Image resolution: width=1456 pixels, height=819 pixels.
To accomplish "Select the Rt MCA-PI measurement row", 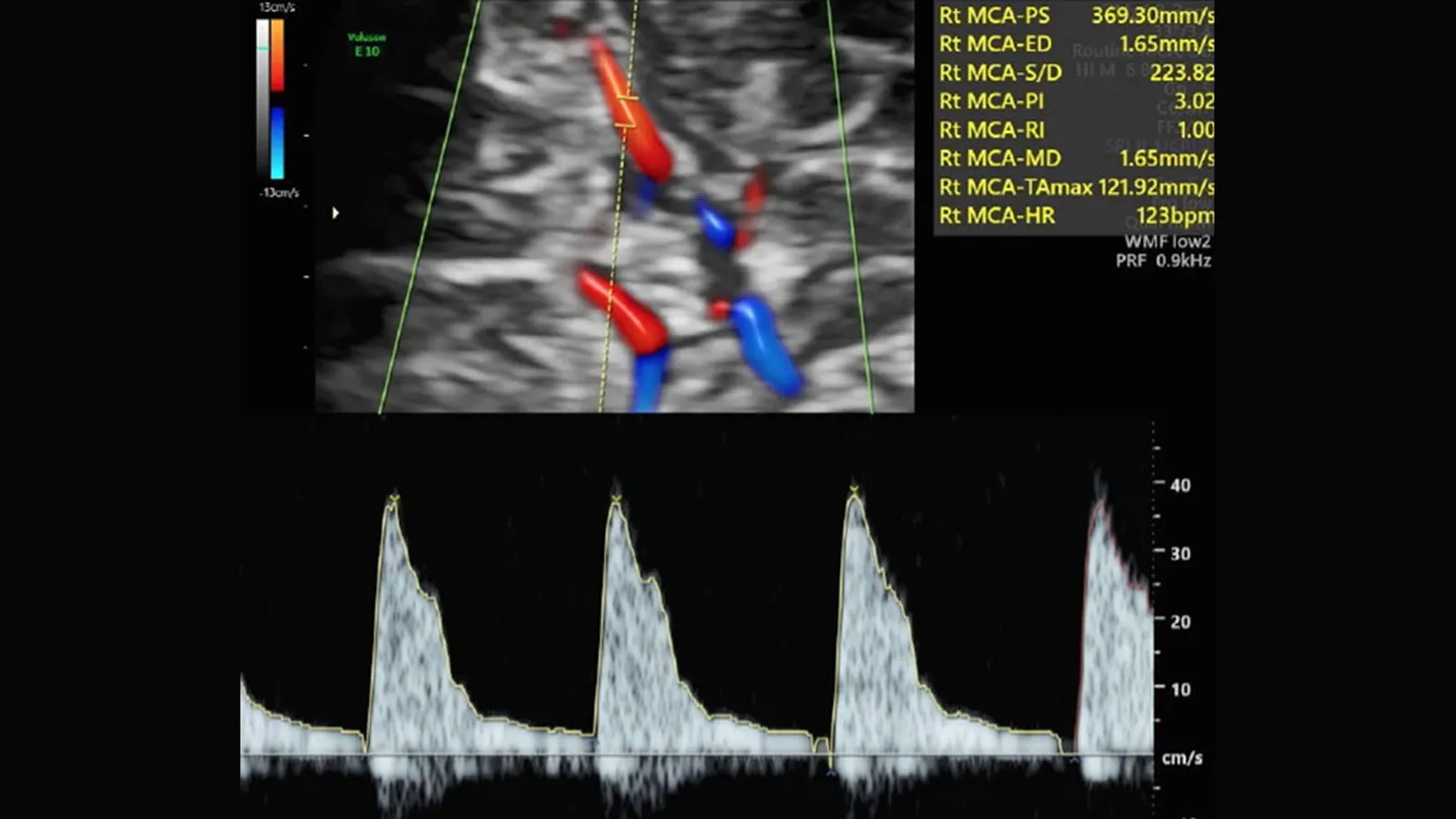I will [1075, 101].
